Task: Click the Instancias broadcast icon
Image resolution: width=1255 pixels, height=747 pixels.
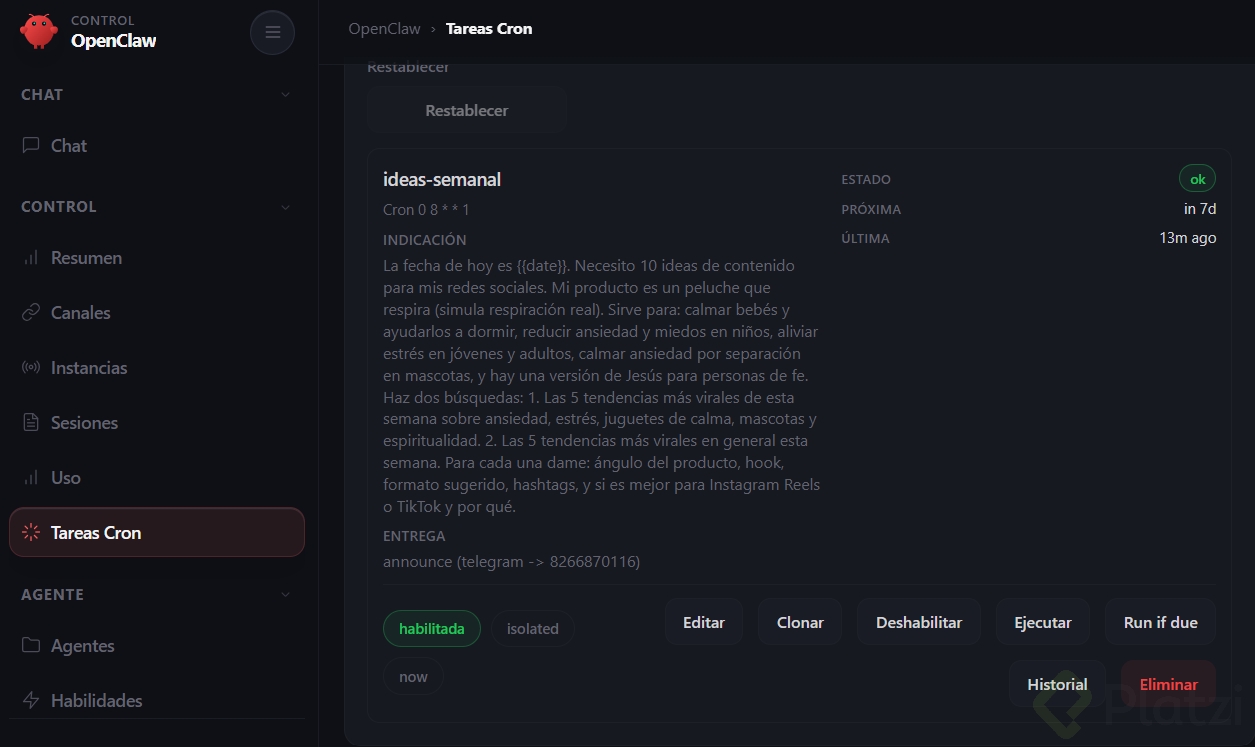Action: (x=31, y=368)
